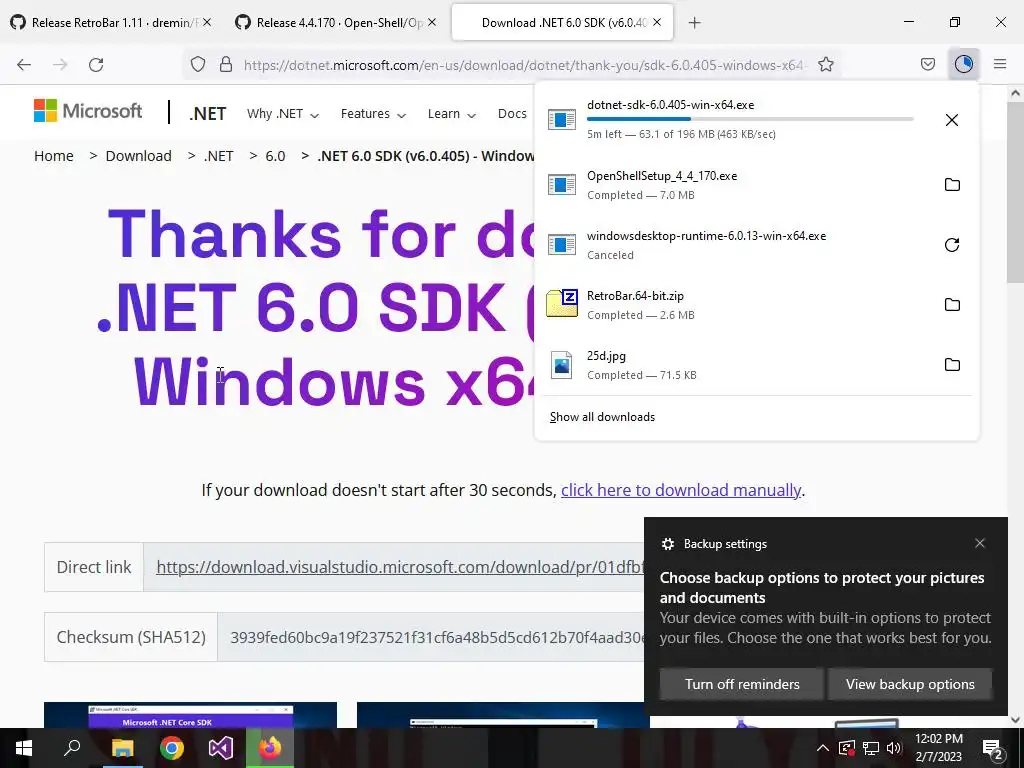Open the Firefox hamburger application menu

[x=1000, y=65]
